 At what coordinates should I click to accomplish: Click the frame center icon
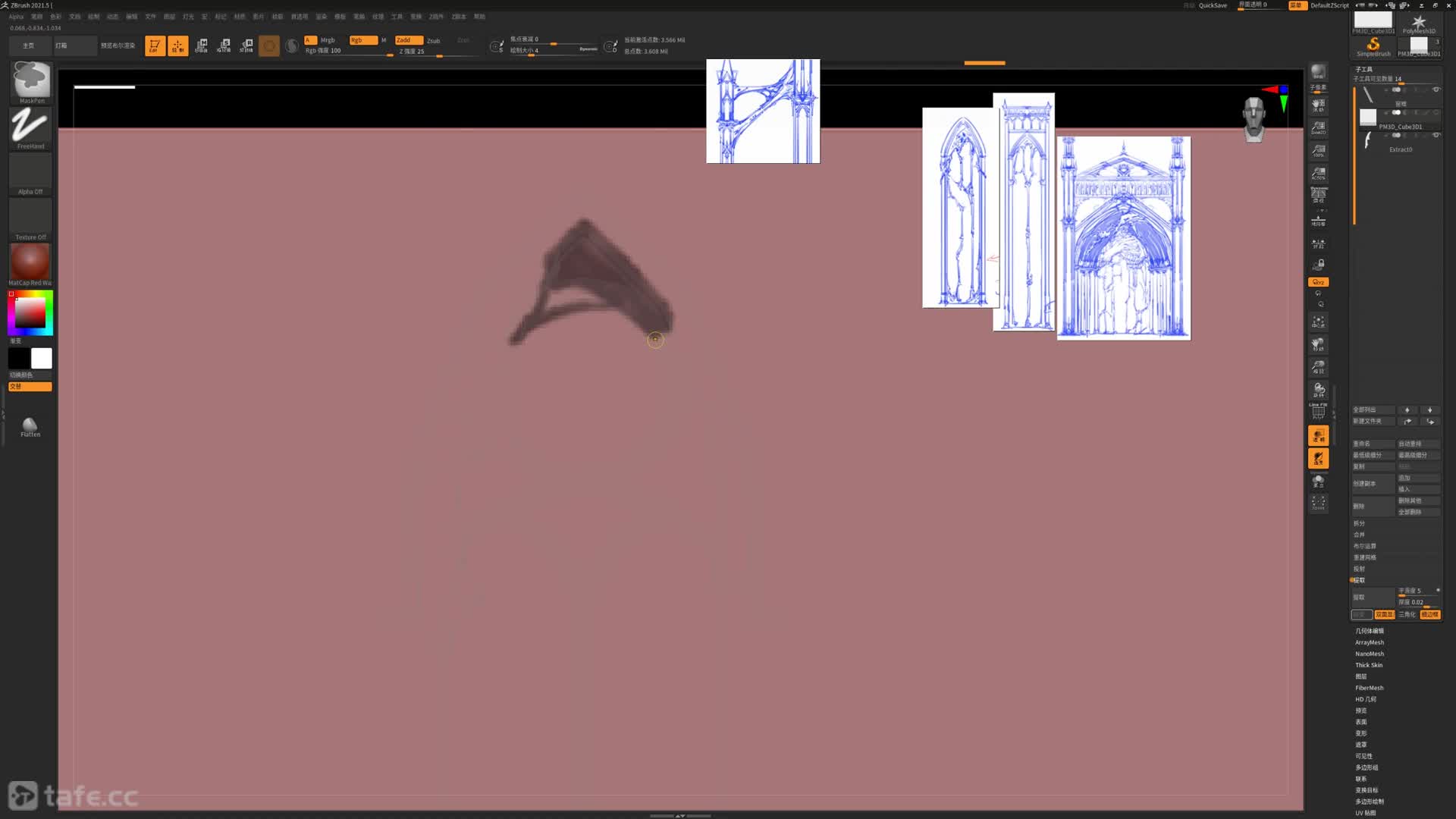1319,322
